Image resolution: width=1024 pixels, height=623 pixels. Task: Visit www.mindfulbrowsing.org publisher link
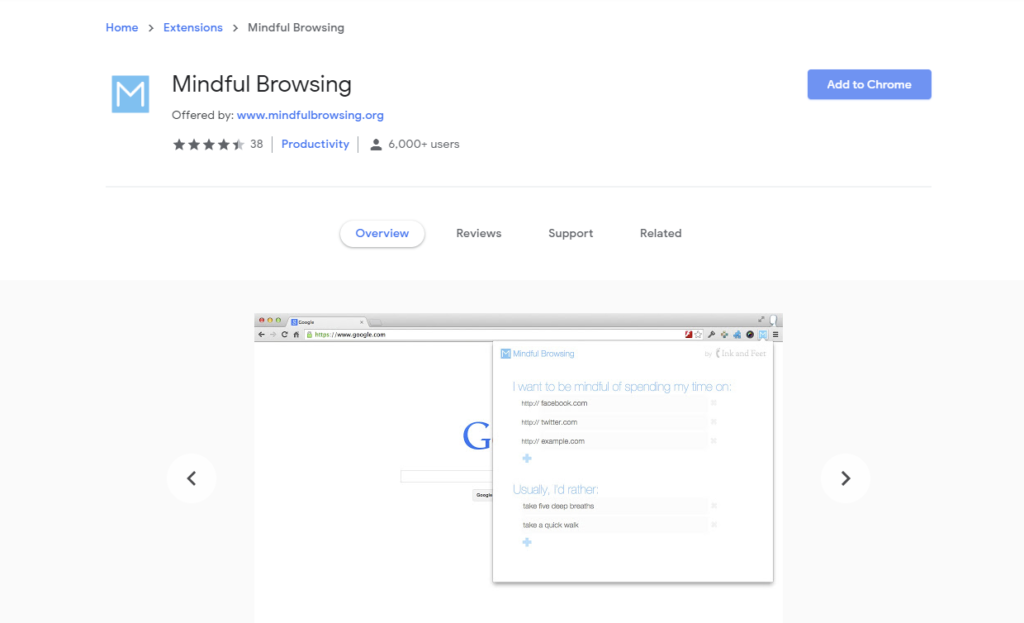point(310,115)
